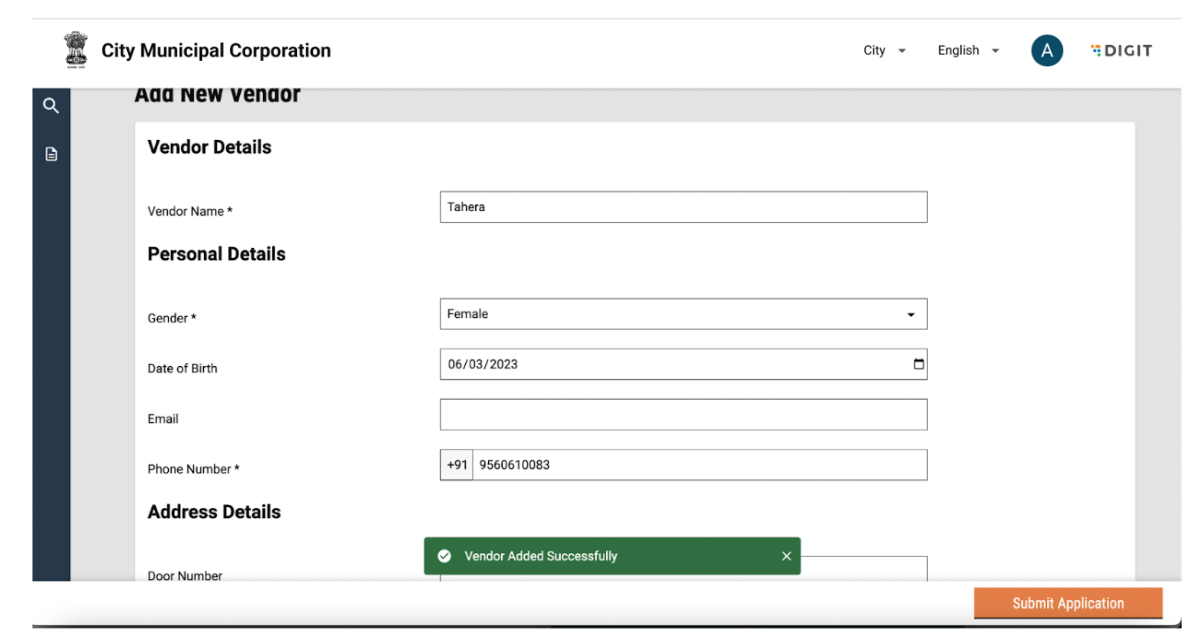Click the Vendor Added Successfully toast message
Screen dimensions: 1203x637
pos(541,556)
